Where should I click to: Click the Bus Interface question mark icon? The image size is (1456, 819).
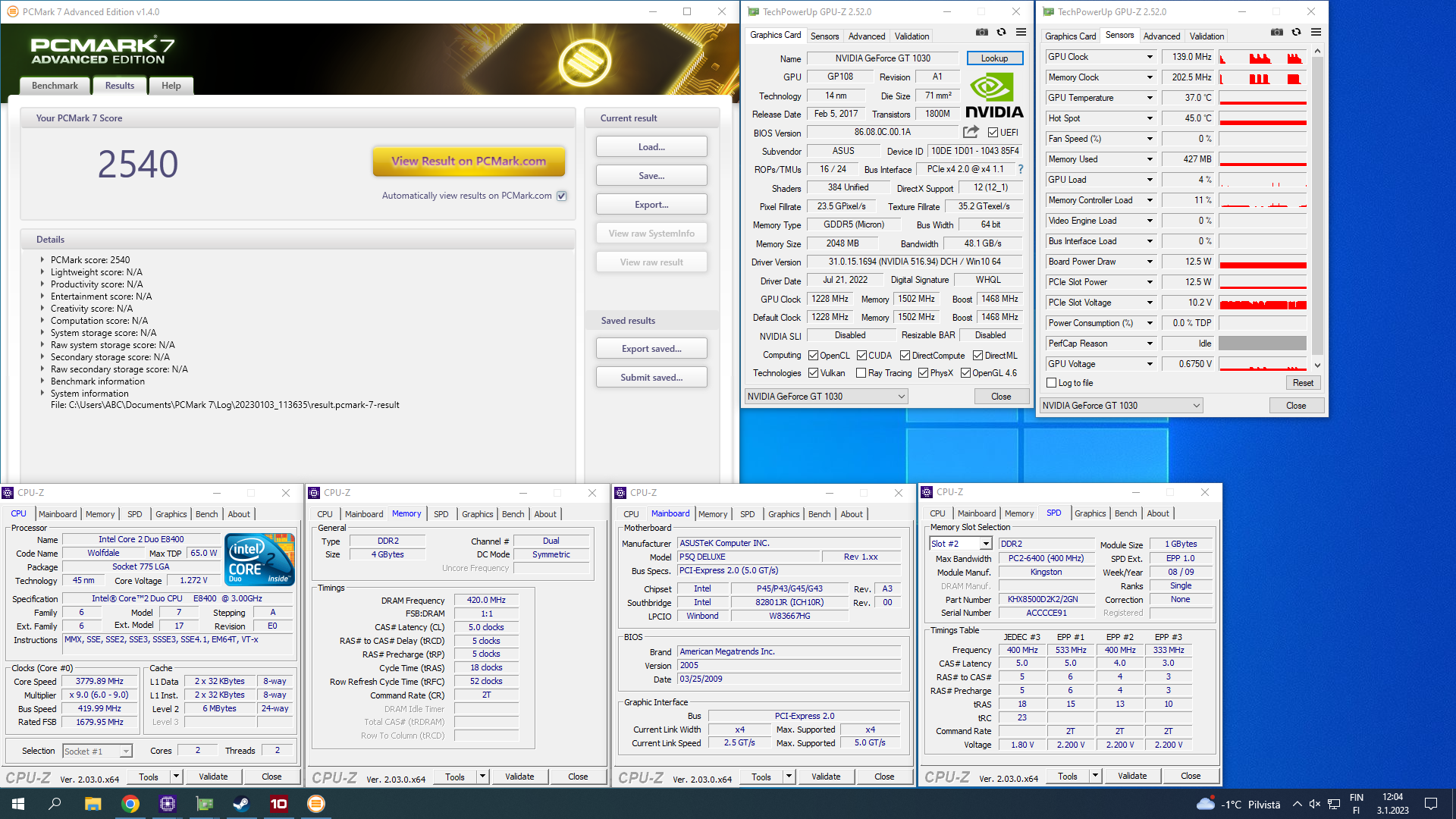[1020, 169]
